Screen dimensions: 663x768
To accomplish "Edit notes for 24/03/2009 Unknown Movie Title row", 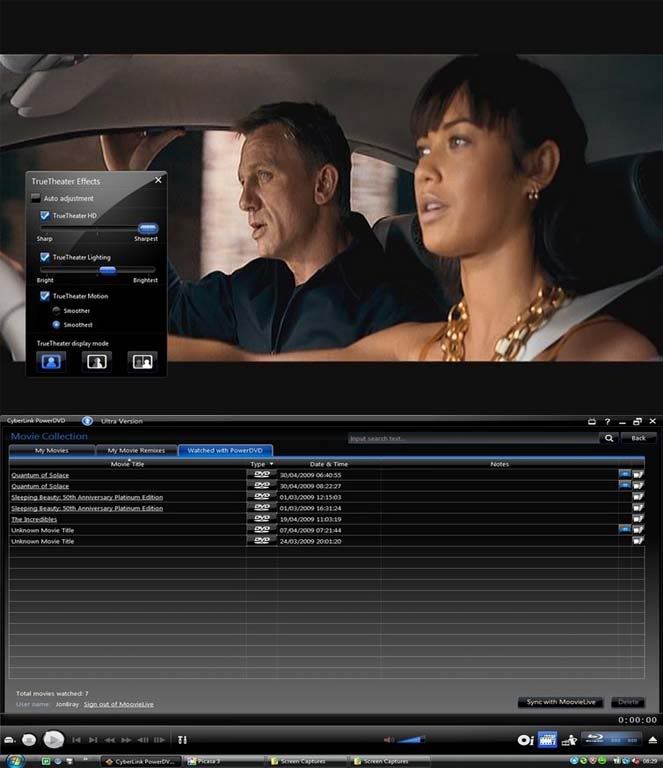I will pos(638,541).
